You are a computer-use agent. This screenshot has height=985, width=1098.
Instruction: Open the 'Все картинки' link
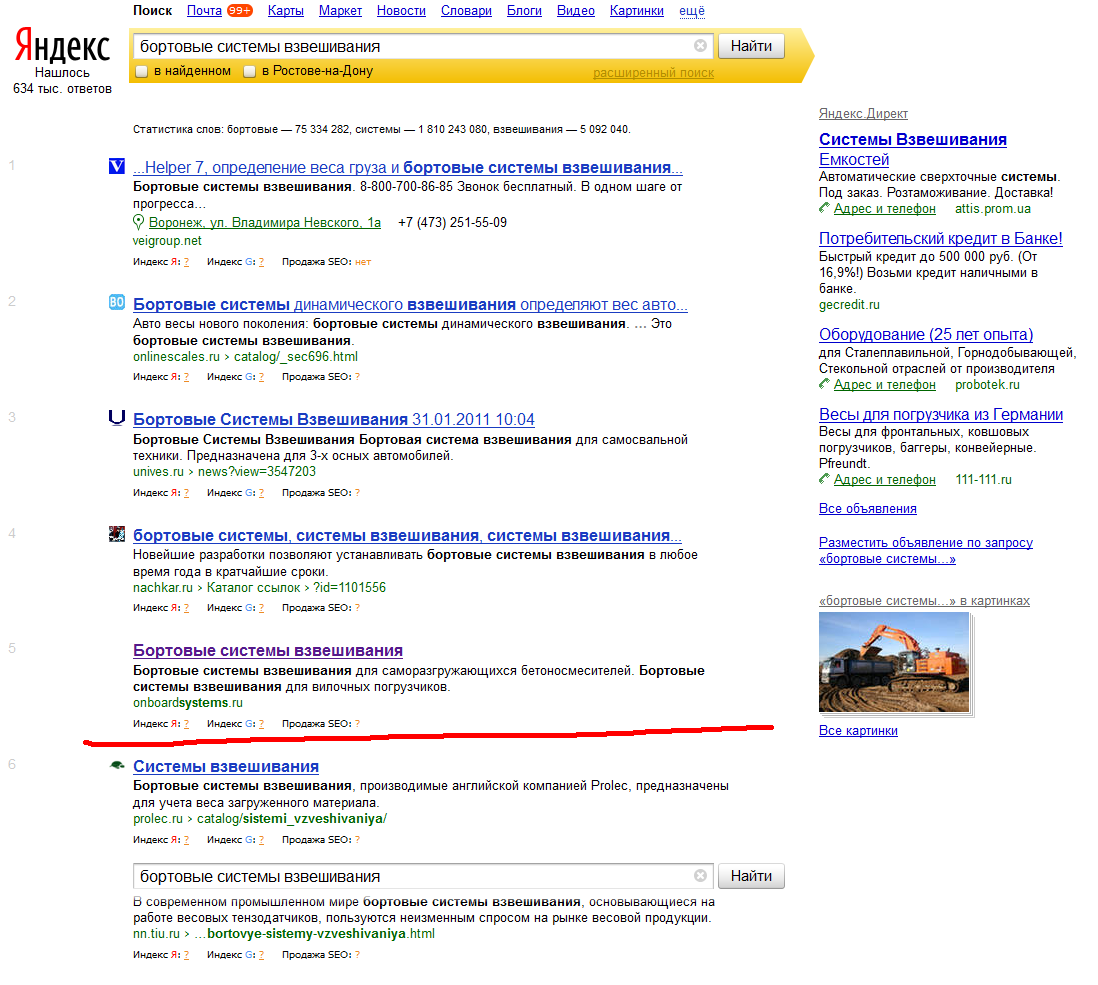859,730
